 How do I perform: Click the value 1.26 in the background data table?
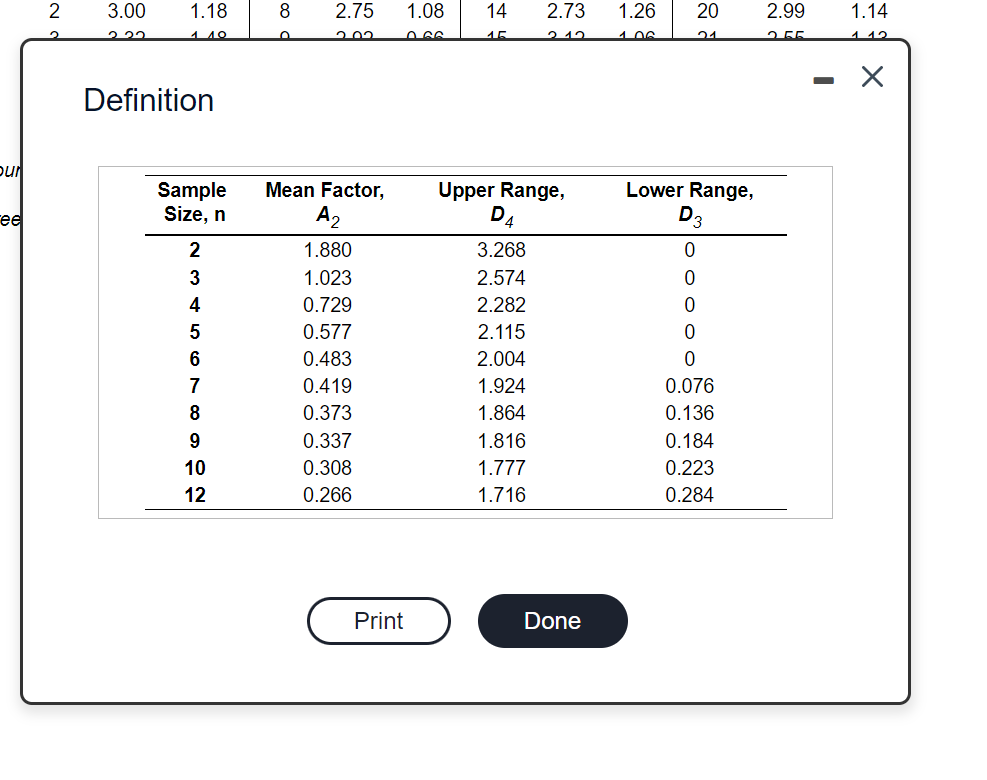(x=637, y=12)
